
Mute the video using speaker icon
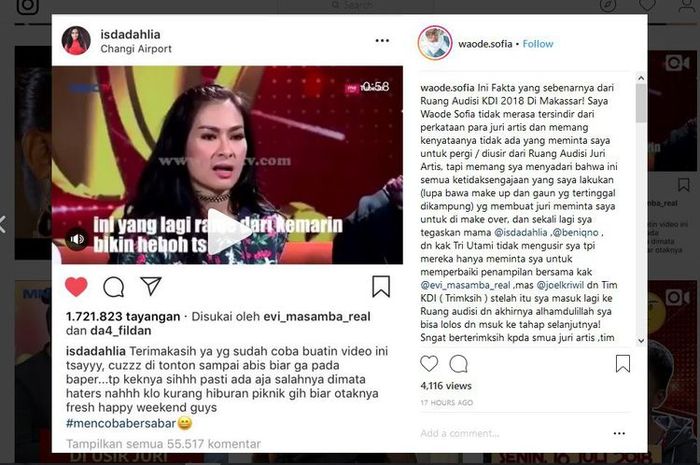[x=77, y=239]
